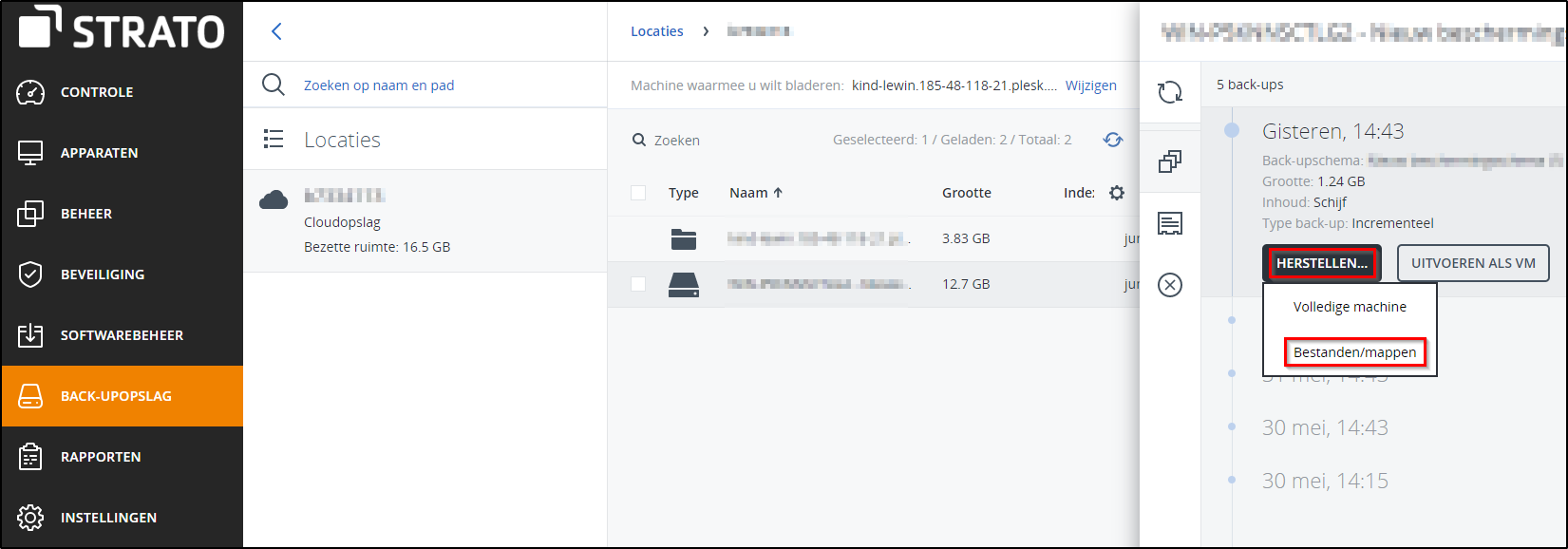
Task: Toggle the select-all checkbox in table header
Action: point(638,193)
